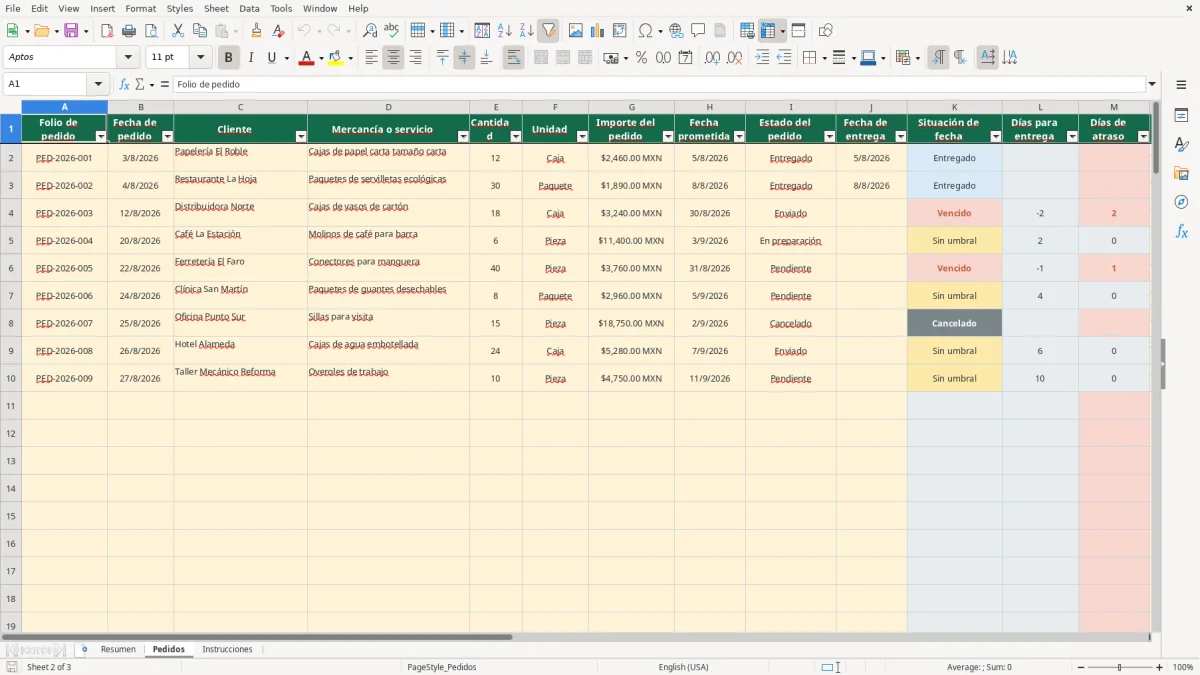Toggle Center Vertically alignment
Screen dimensions: 1200x675
[464, 58]
